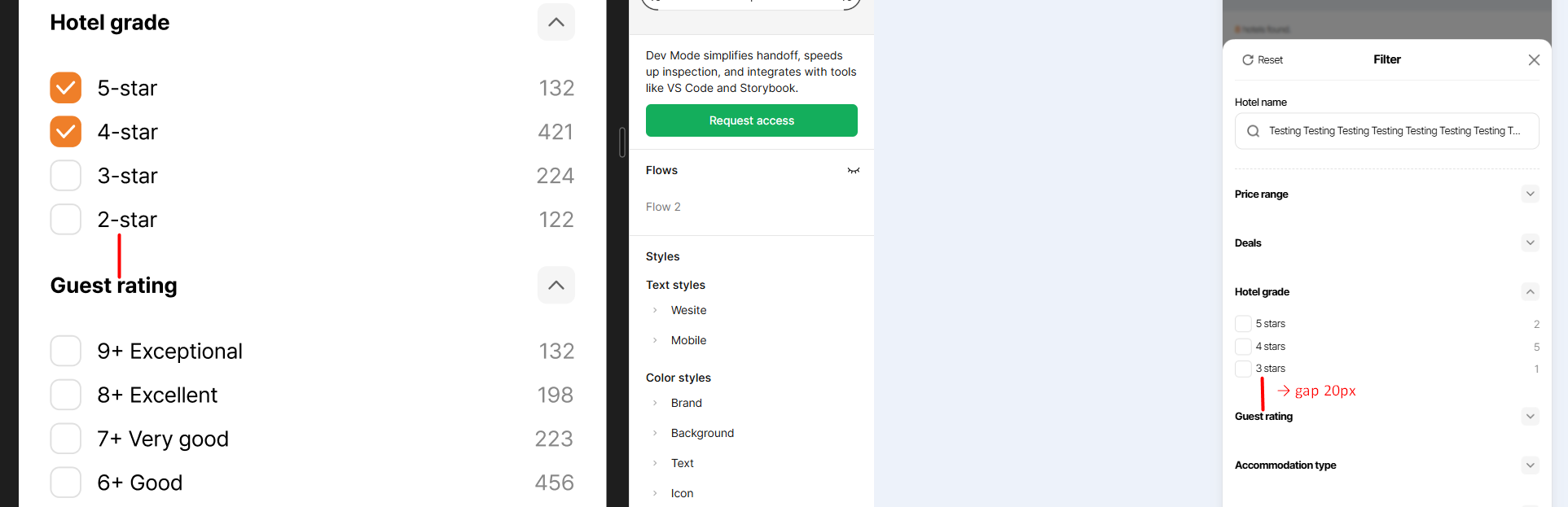Collapse the large Guest rating section

click(x=556, y=285)
